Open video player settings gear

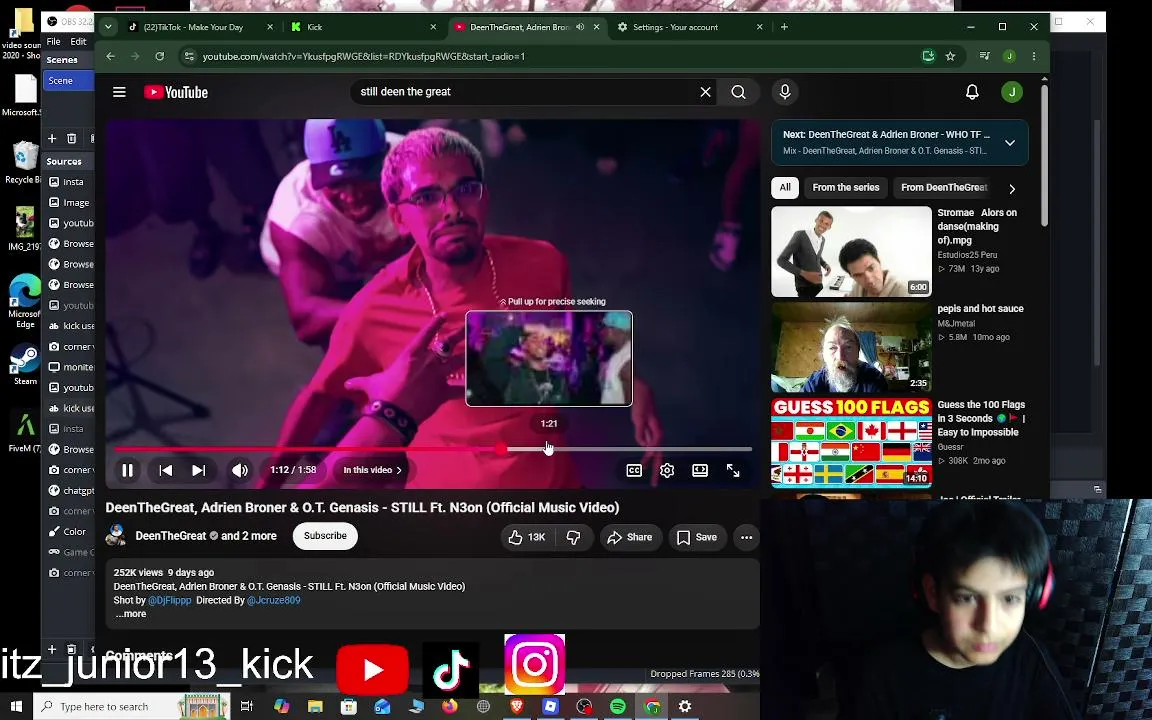[667, 470]
